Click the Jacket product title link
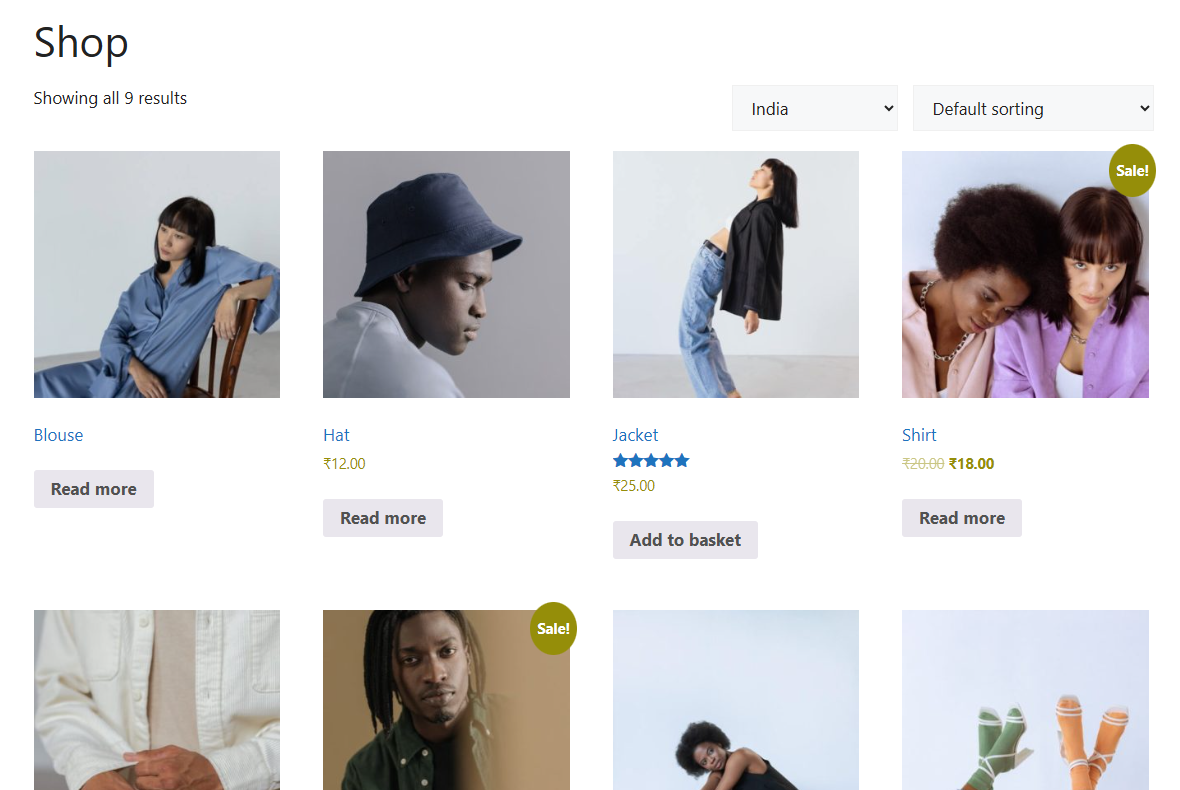The image size is (1180, 790). [x=635, y=435]
